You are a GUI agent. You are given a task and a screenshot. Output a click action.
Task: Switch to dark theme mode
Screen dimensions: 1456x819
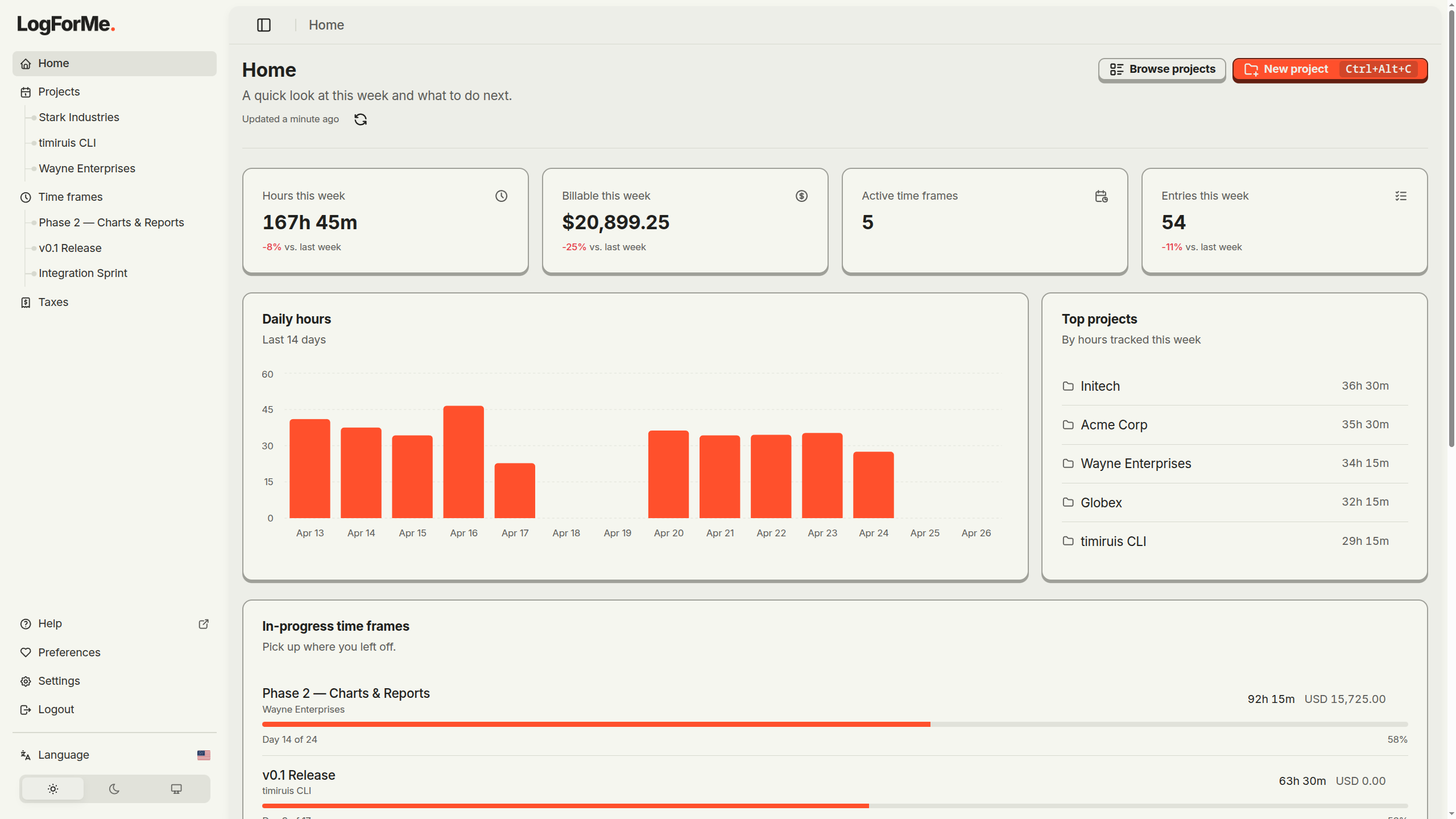[114, 789]
